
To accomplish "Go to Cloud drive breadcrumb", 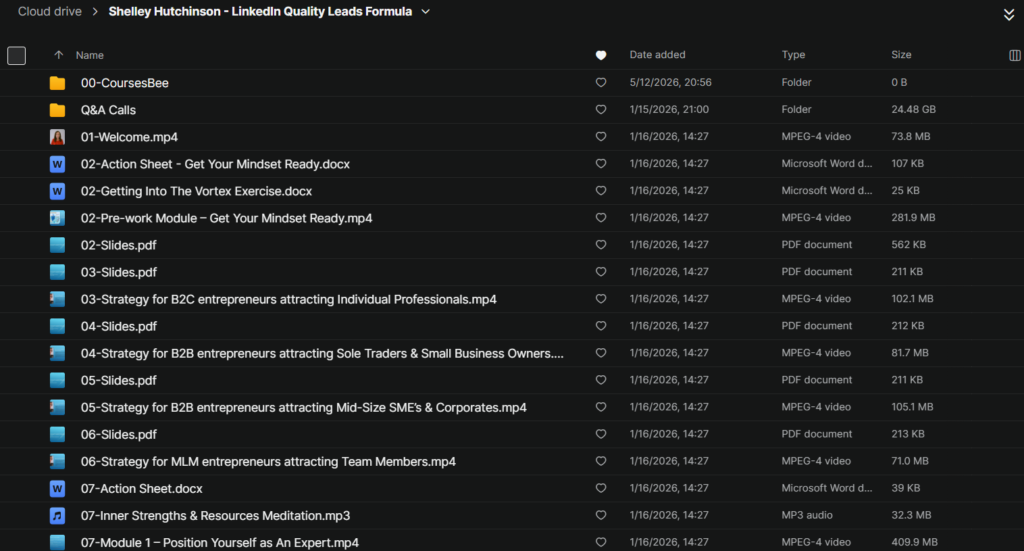I will coord(50,11).
